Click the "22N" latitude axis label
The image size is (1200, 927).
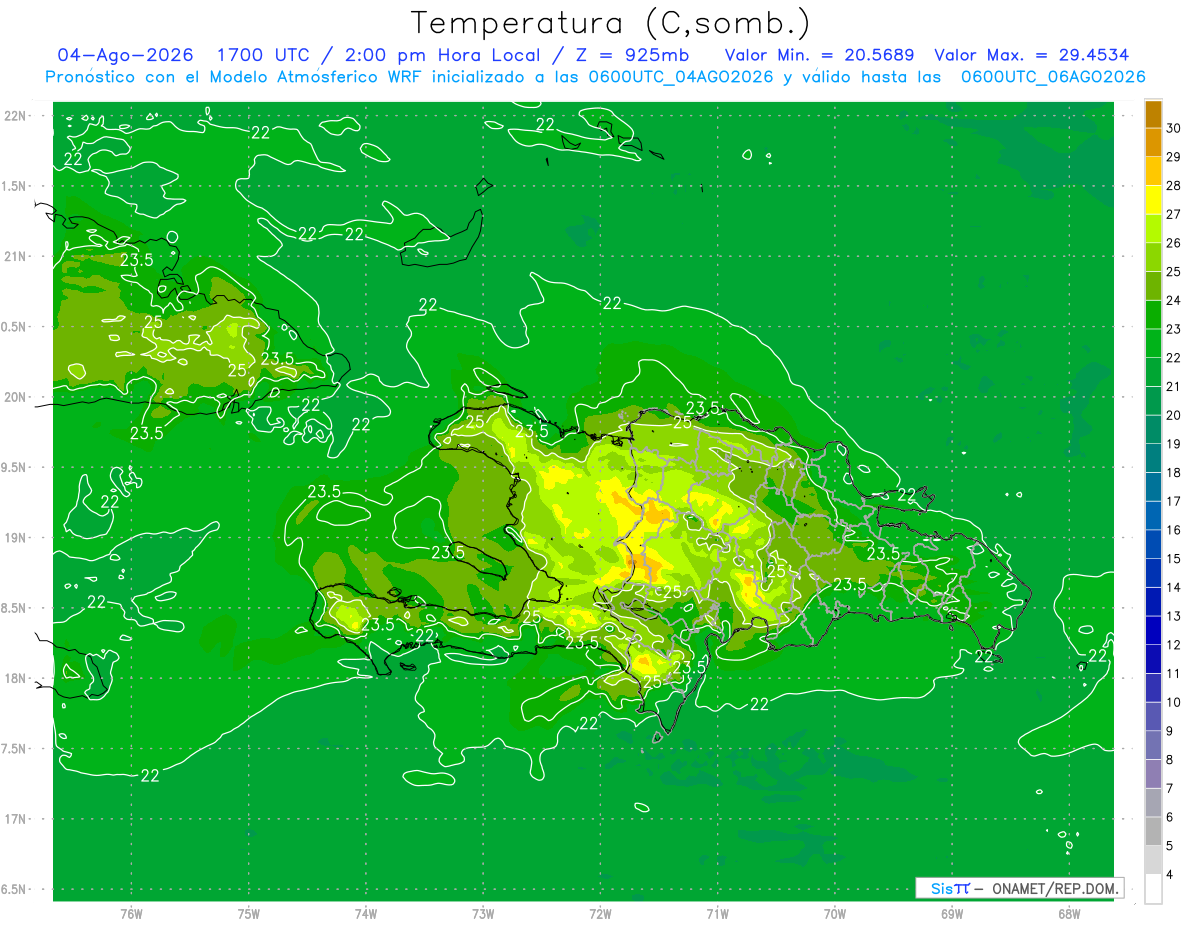[x=15, y=116]
